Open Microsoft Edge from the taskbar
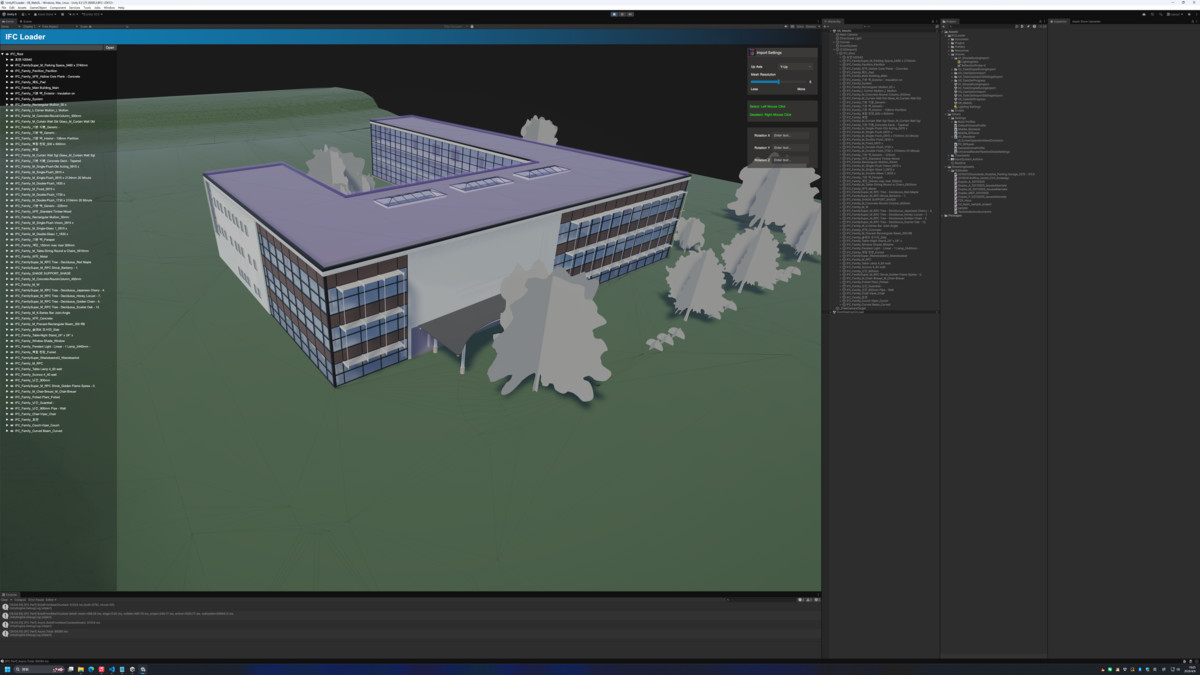Screen dimensions: 1200x675 tap(91, 669)
